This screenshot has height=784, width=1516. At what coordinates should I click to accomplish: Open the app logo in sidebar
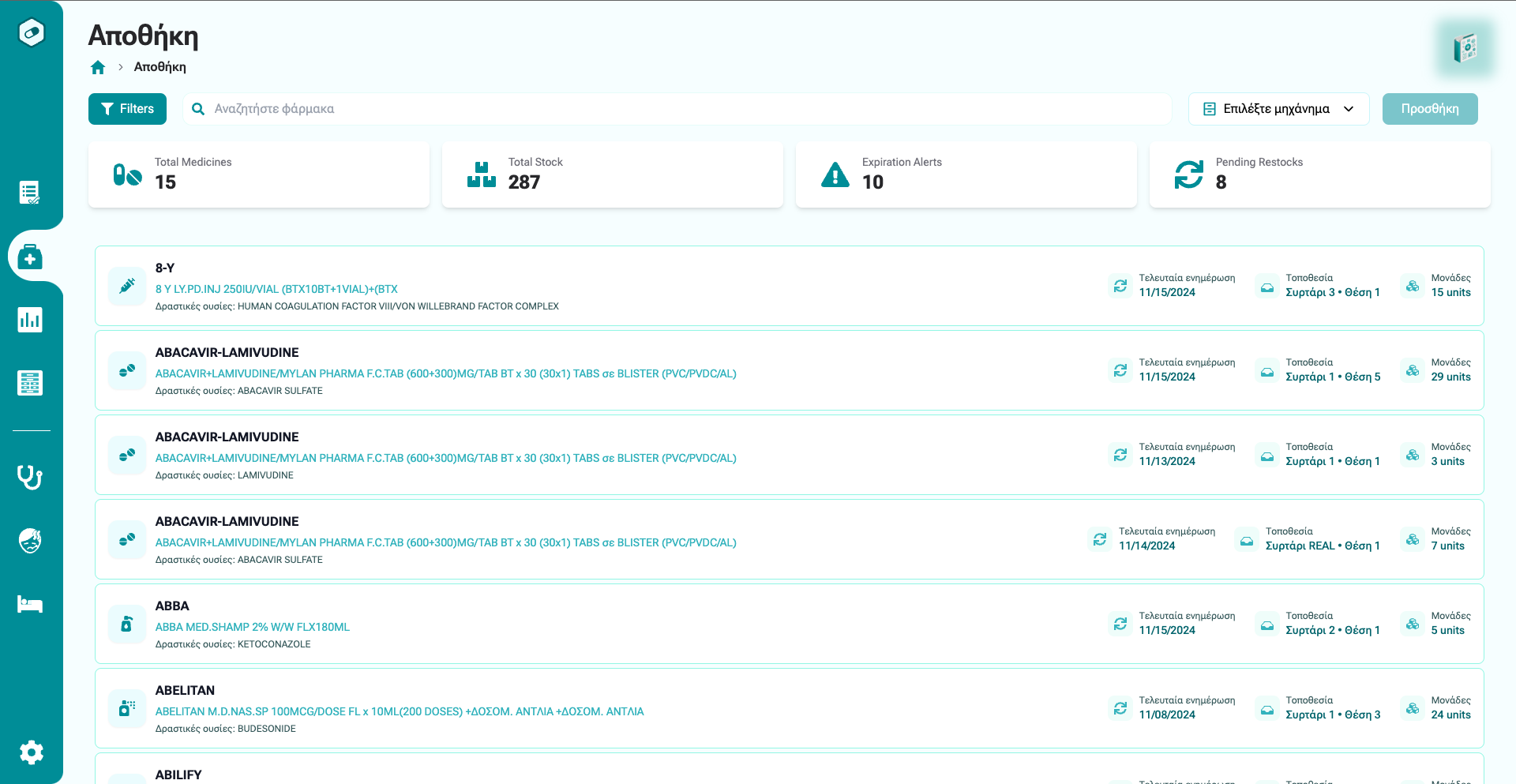click(32, 32)
